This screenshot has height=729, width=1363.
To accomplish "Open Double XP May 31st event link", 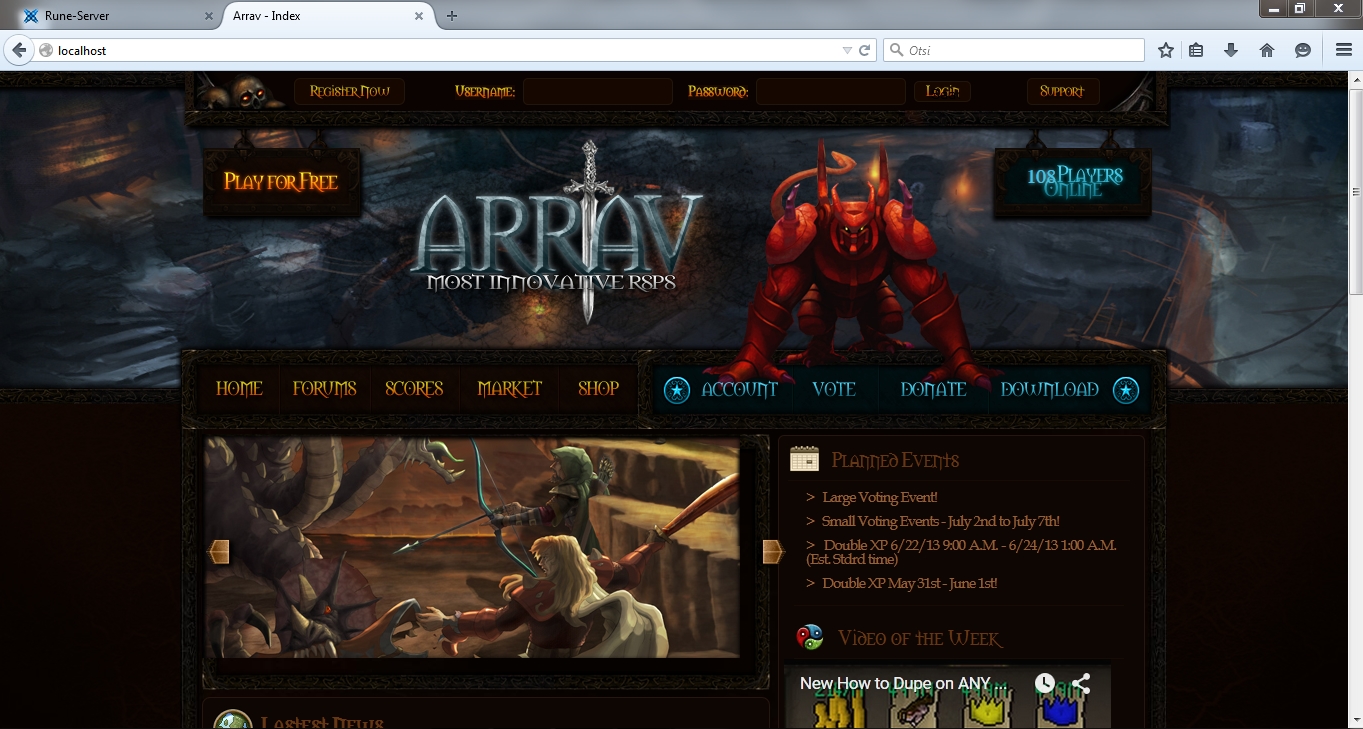I will [x=909, y=584].
